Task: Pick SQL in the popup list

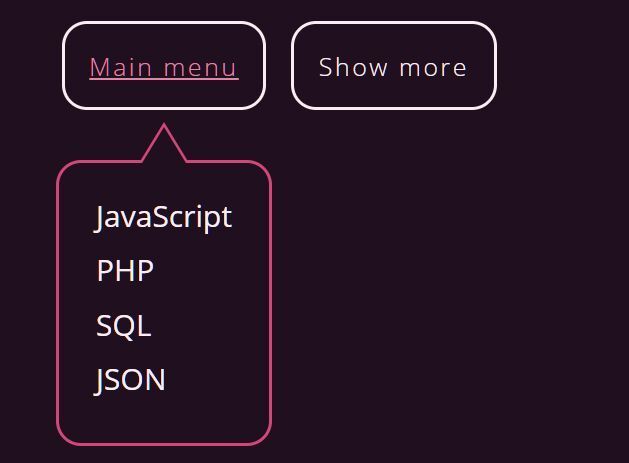Action: click(124, 325)
